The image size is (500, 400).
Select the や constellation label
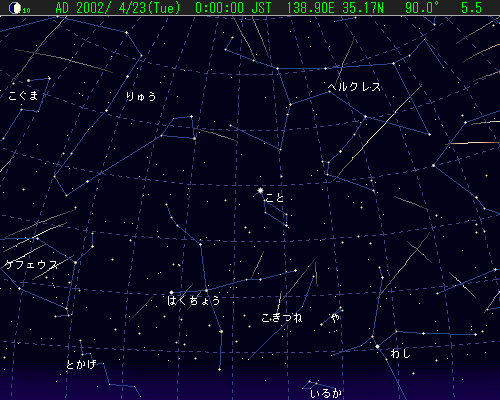pyautogui.click(x=335, y=317)
